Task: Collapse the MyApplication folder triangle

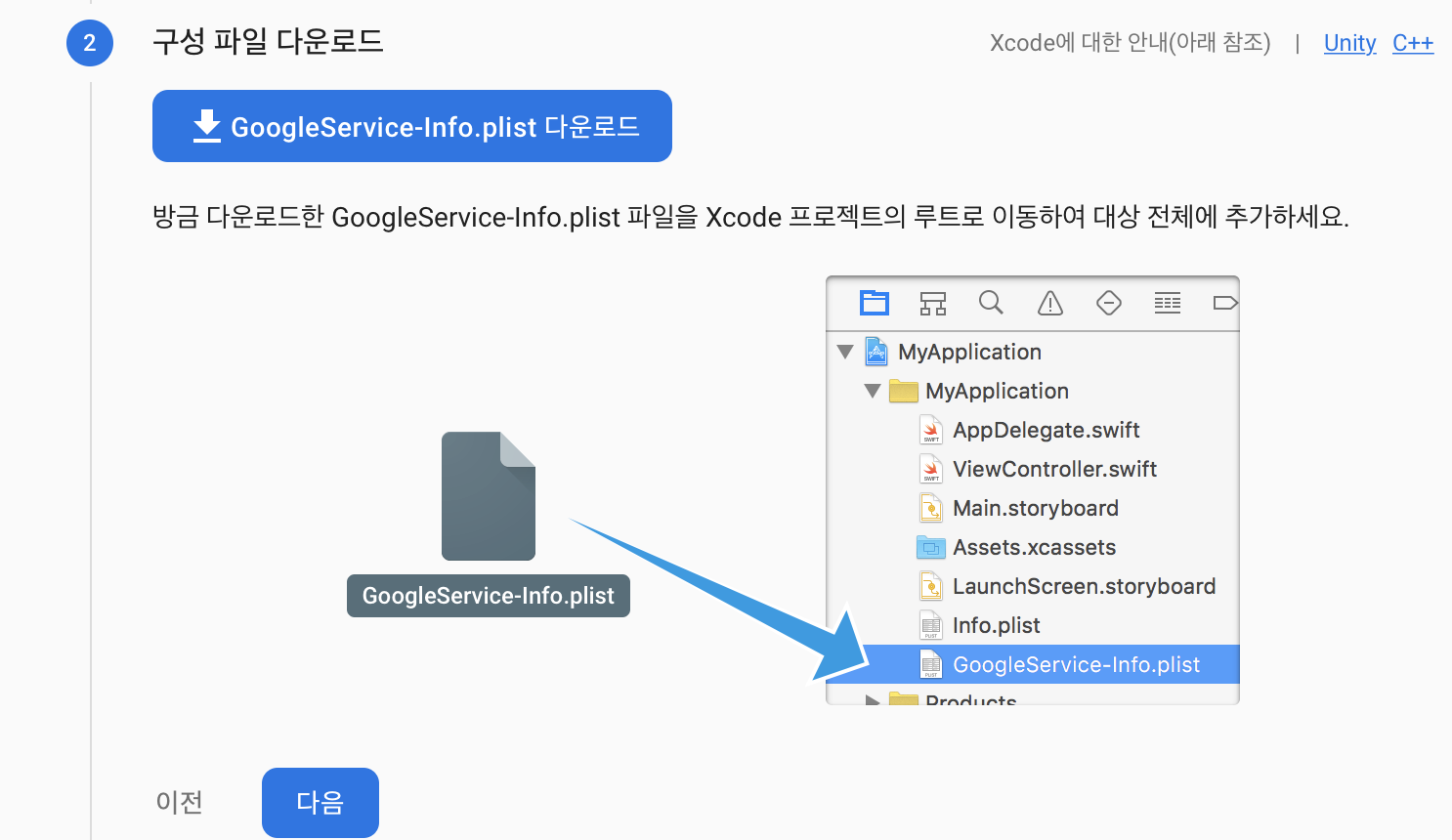Action: click(x=873, y=391)
